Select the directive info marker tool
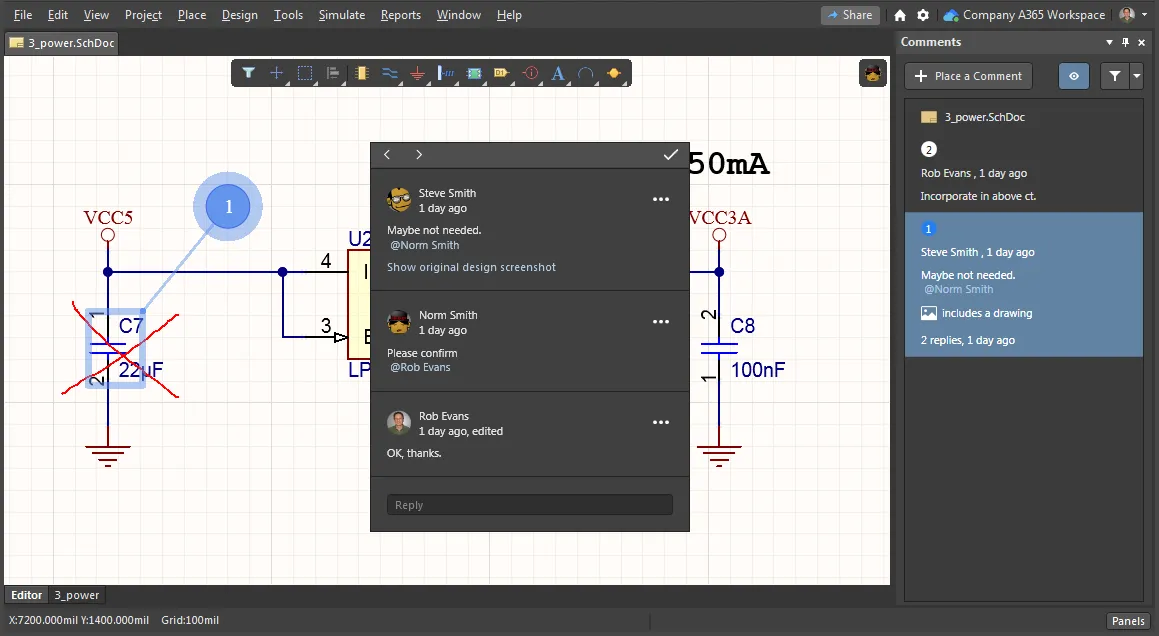1159x636 pixels. tap(531, 73)
